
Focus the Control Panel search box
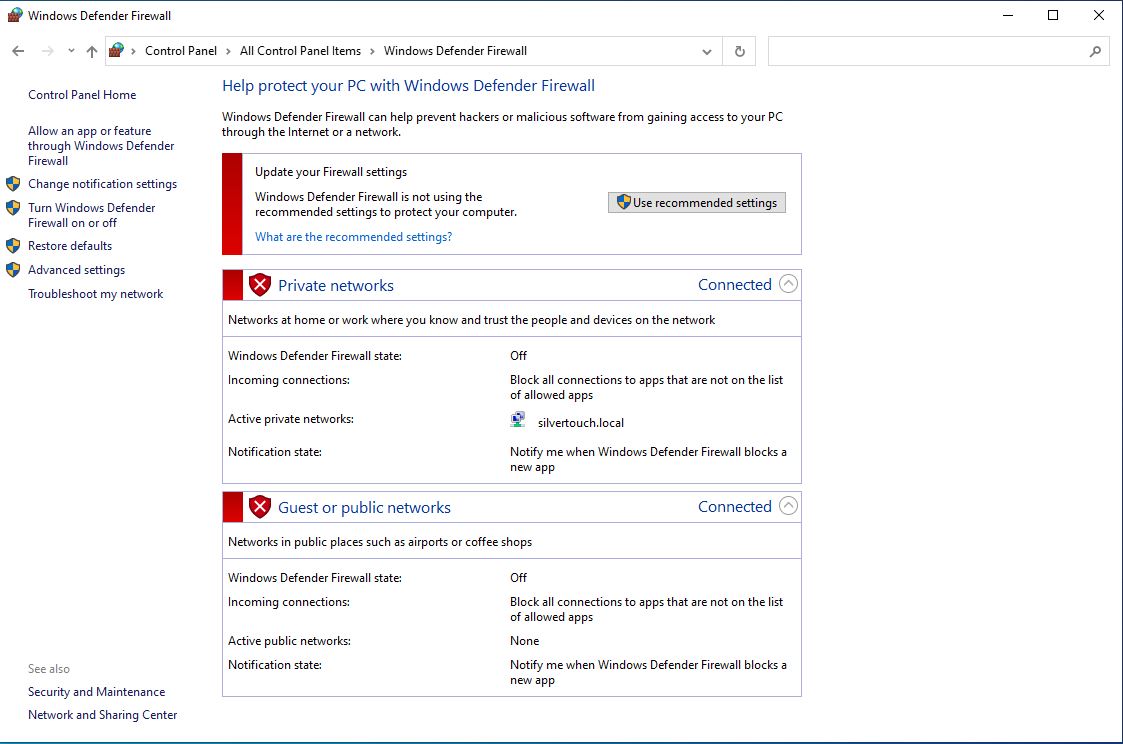[x=938, y=52]
